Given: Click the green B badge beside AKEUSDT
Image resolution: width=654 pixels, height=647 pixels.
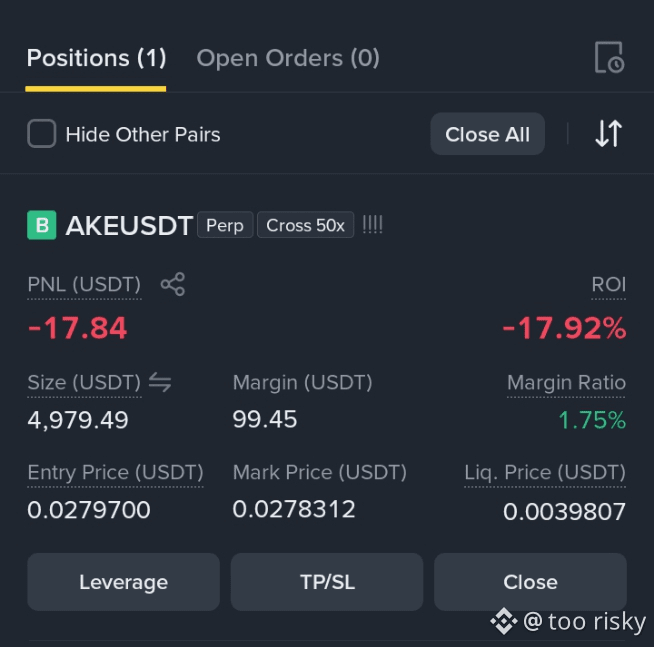Looking at the screenshot, I should 42,225.
